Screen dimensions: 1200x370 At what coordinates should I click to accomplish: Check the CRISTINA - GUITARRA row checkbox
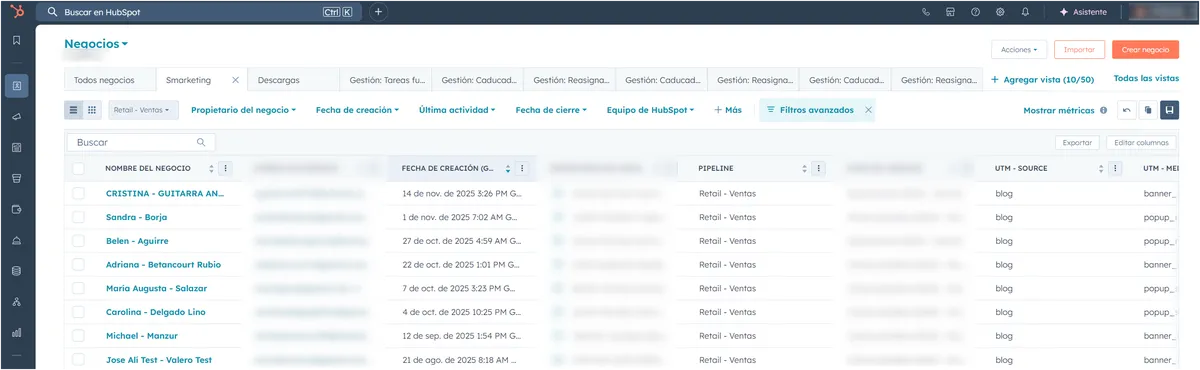point(79,193)
